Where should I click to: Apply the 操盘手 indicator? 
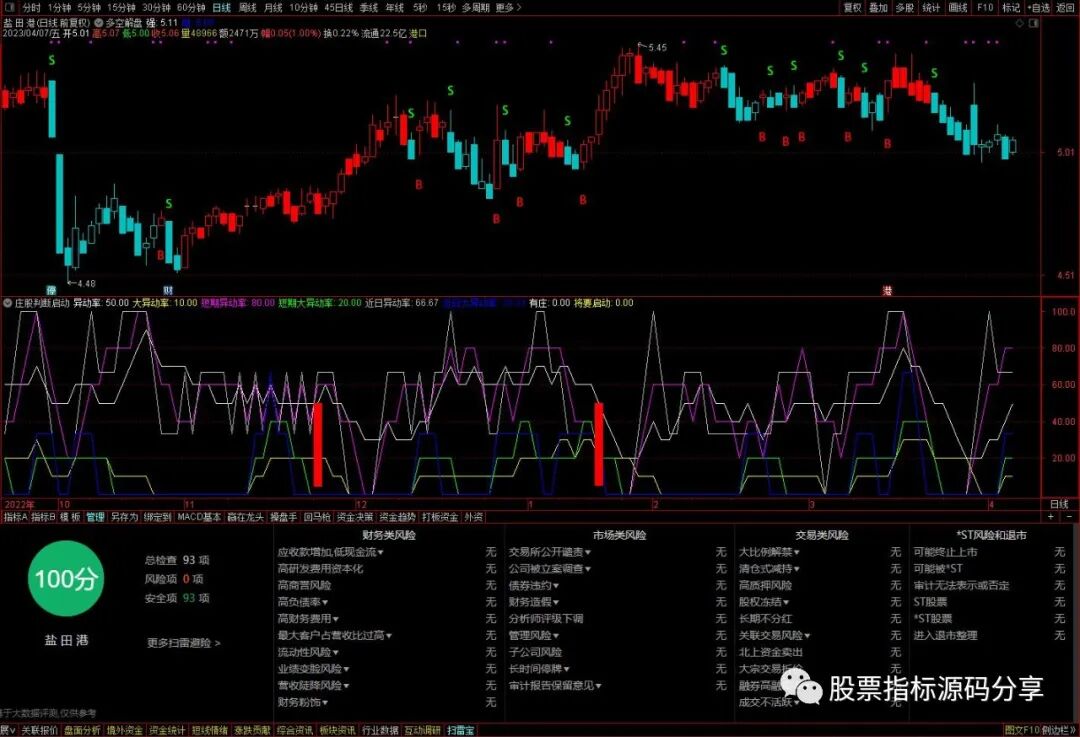click(283, 517)
